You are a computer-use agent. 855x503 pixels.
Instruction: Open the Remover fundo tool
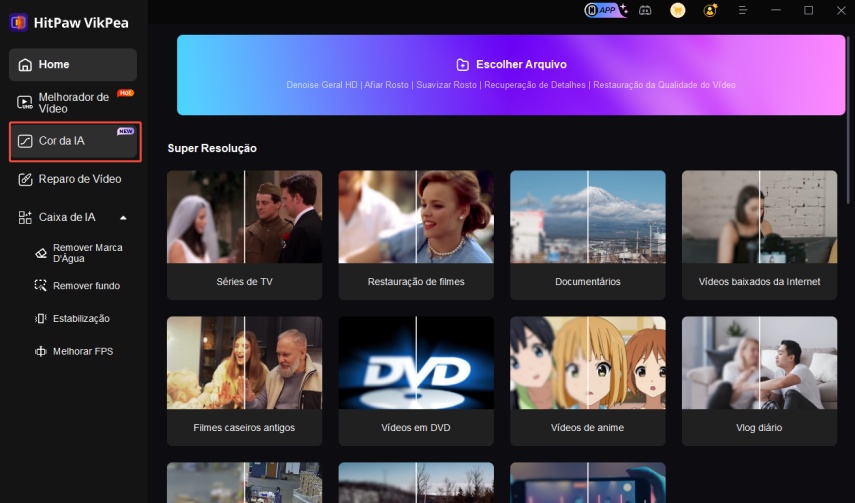pyautogui.click(x=77, y=286)
